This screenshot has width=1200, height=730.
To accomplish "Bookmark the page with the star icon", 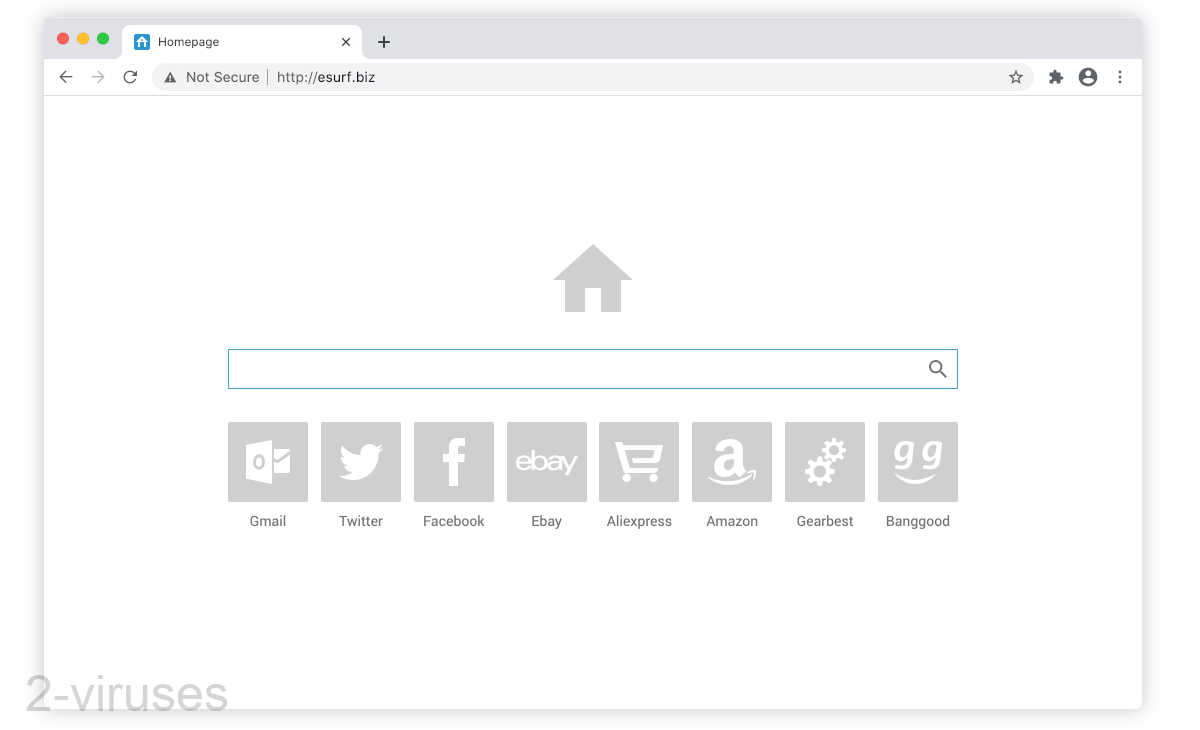I will pos(1016,76).
